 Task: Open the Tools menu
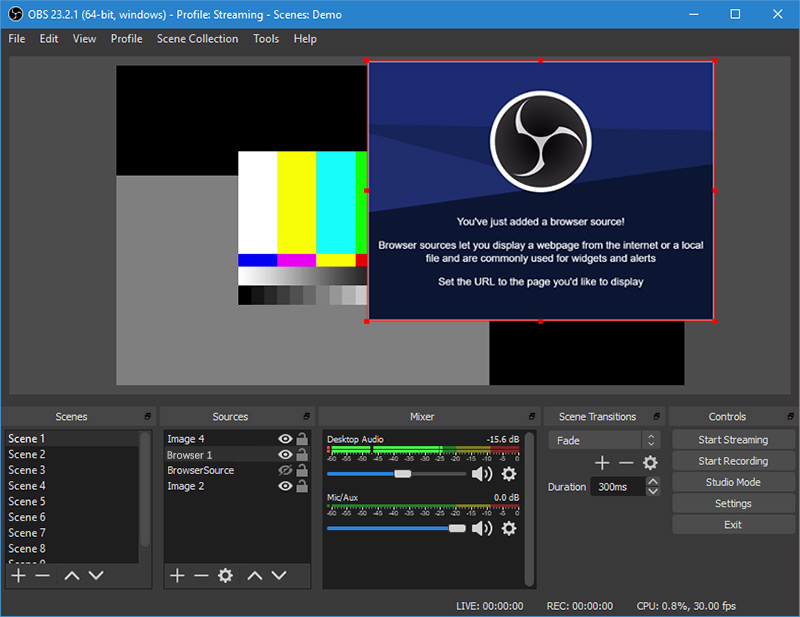[266, 39]
